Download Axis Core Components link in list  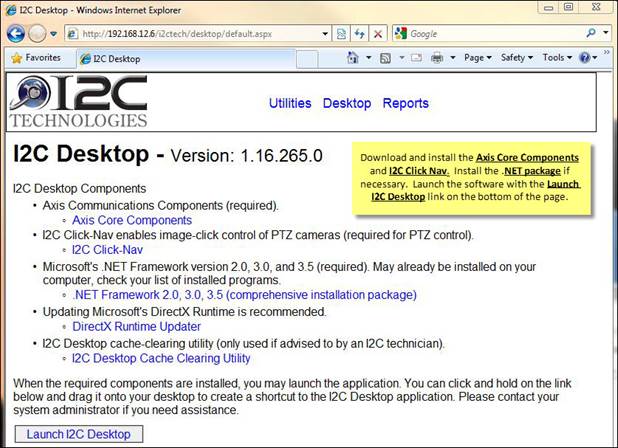(132, 220)
